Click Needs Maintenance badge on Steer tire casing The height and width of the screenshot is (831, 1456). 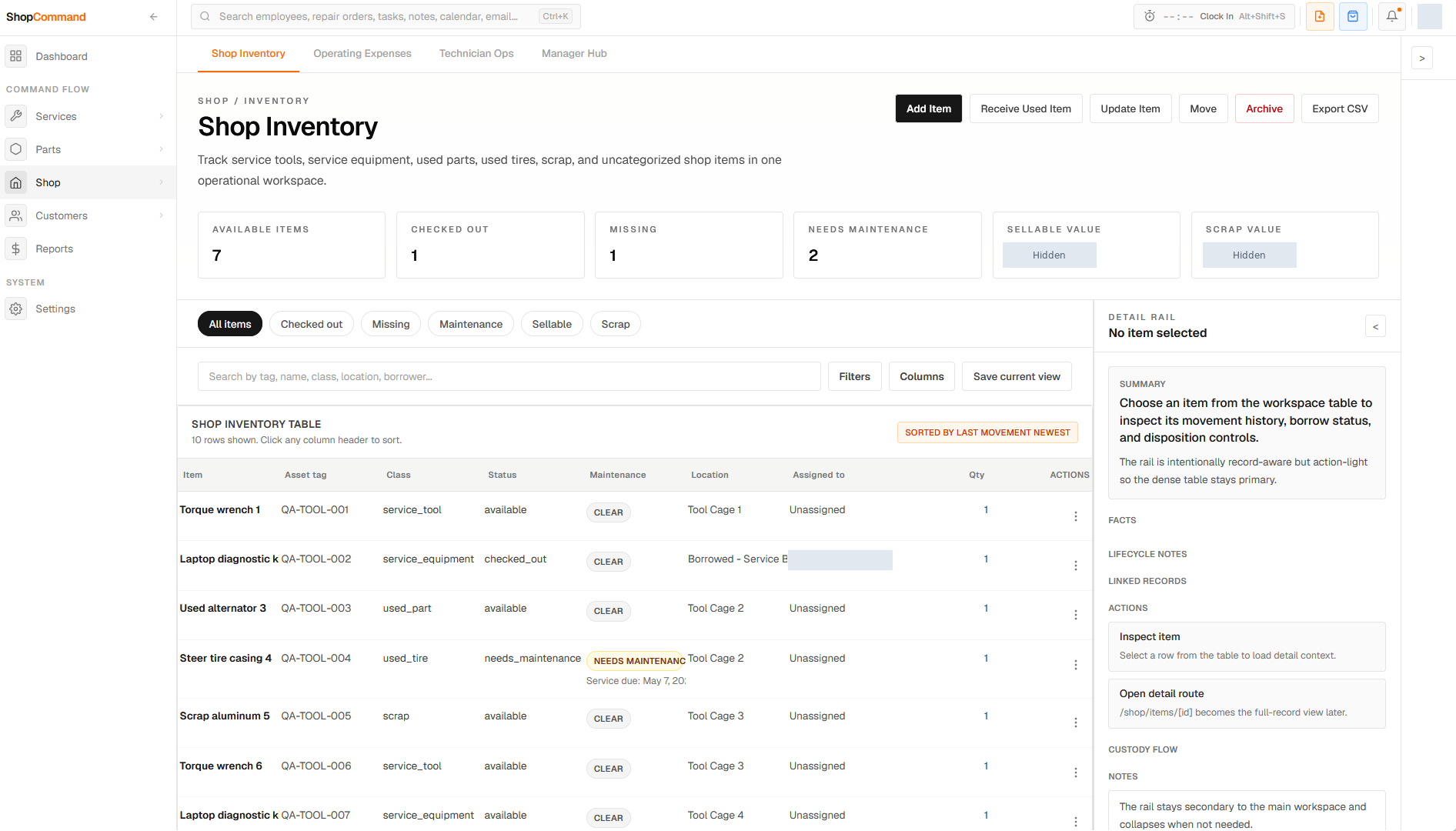tap(636, 661)
